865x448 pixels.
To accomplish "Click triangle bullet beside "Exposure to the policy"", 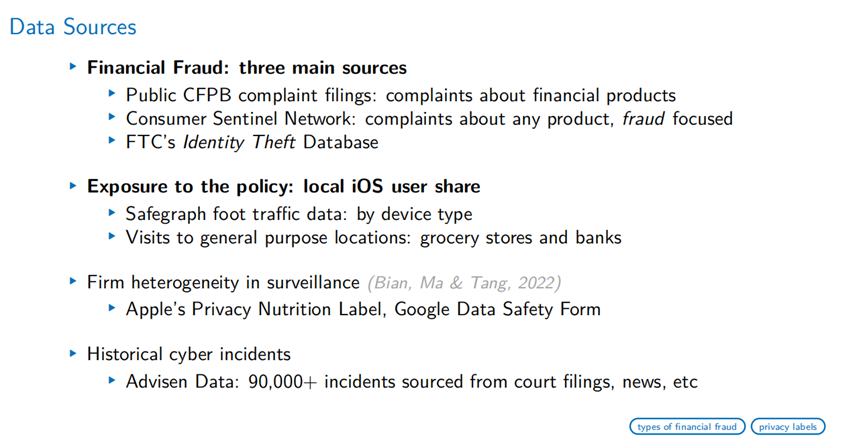I will (x=72, y=185).
